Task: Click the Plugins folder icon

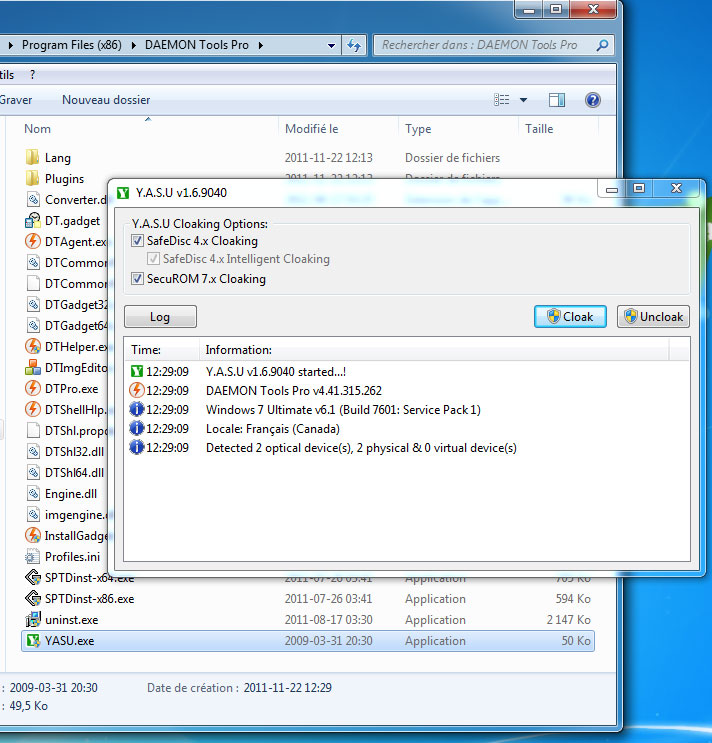Action: [32, 179]
